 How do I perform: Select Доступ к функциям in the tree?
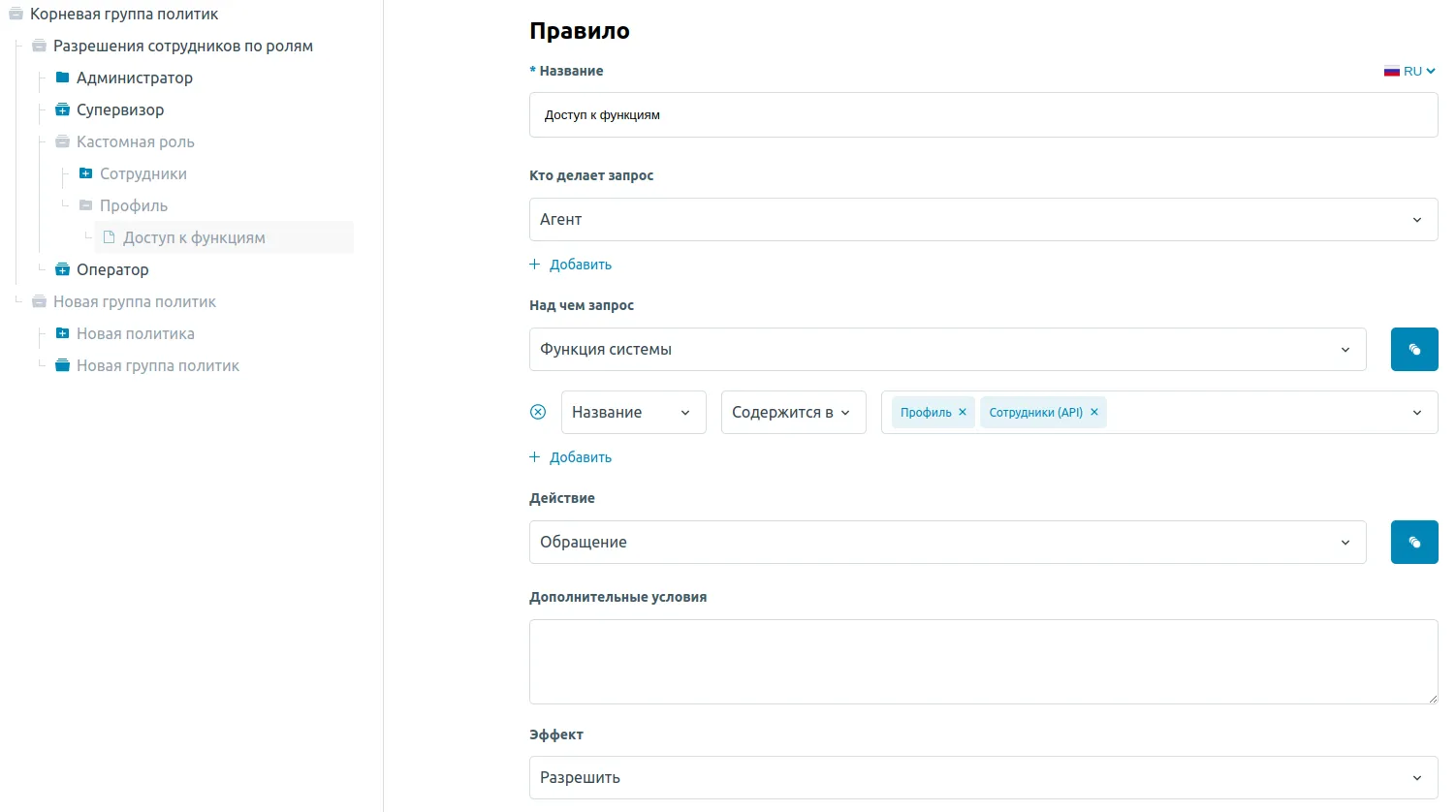coord(194,237)
